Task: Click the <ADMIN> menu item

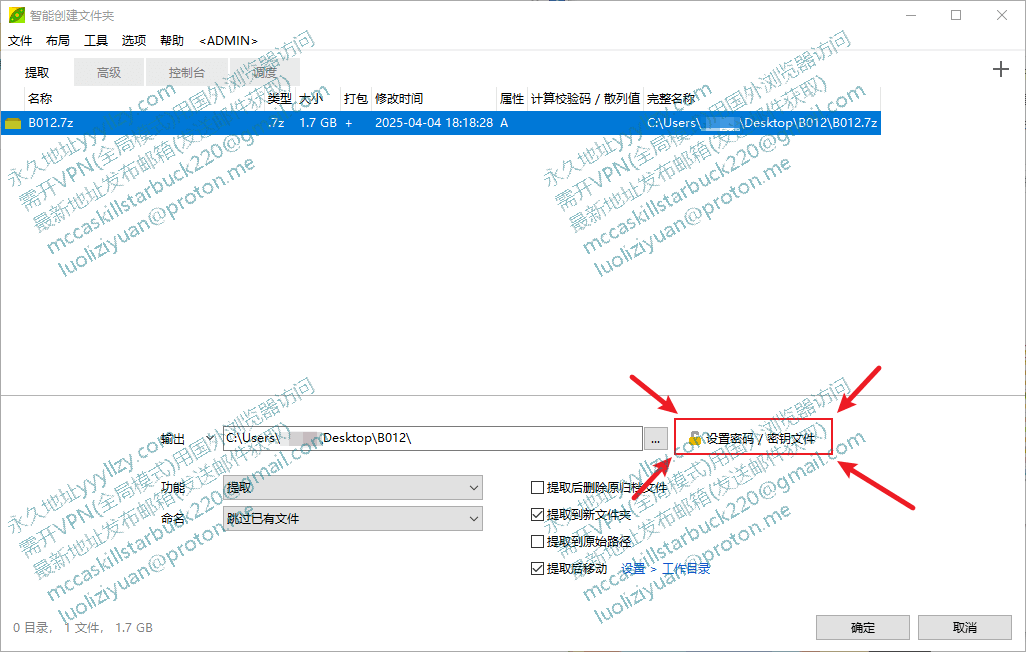Action: 228,41
